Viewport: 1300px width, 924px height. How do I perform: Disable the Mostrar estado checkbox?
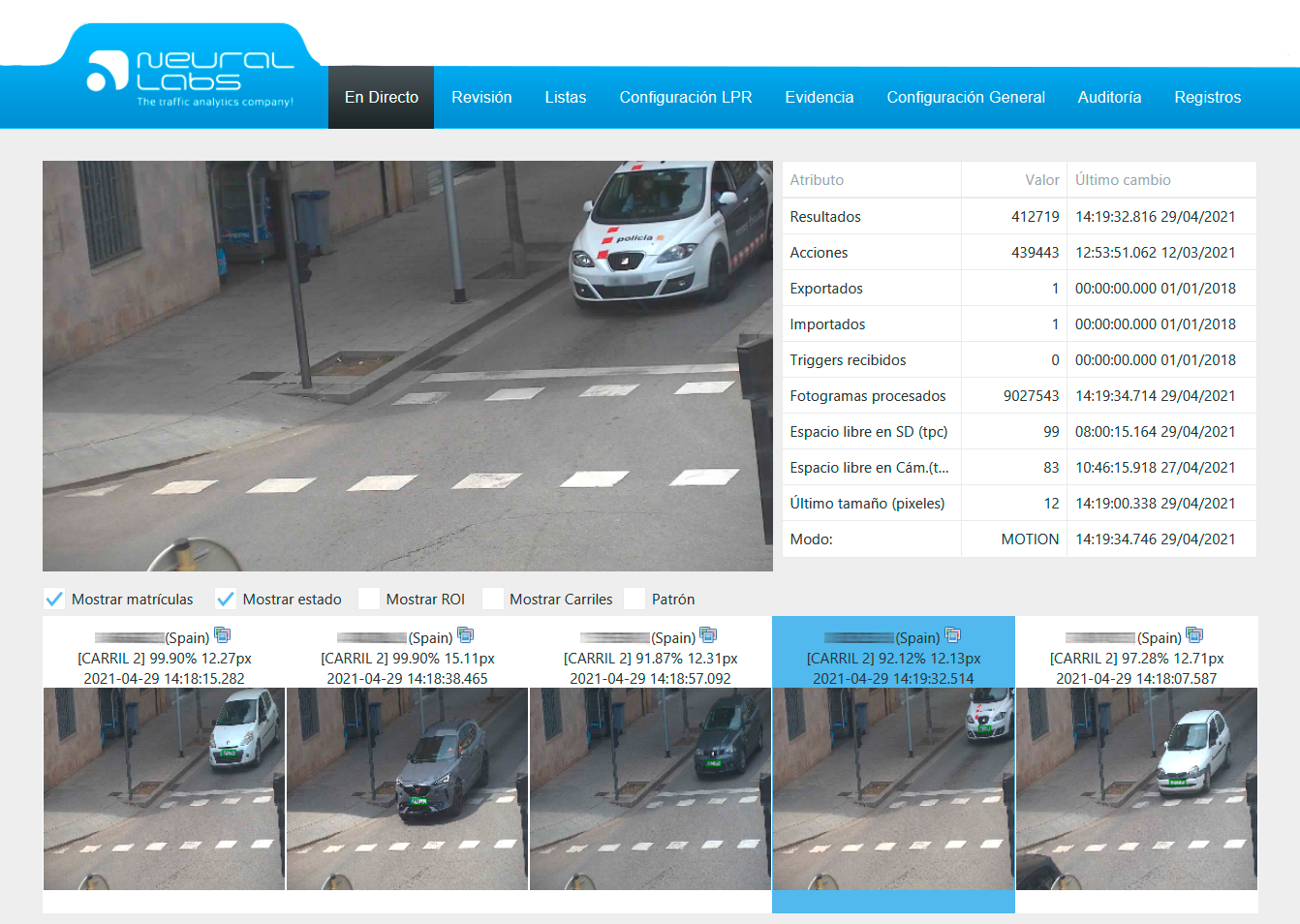226,599
